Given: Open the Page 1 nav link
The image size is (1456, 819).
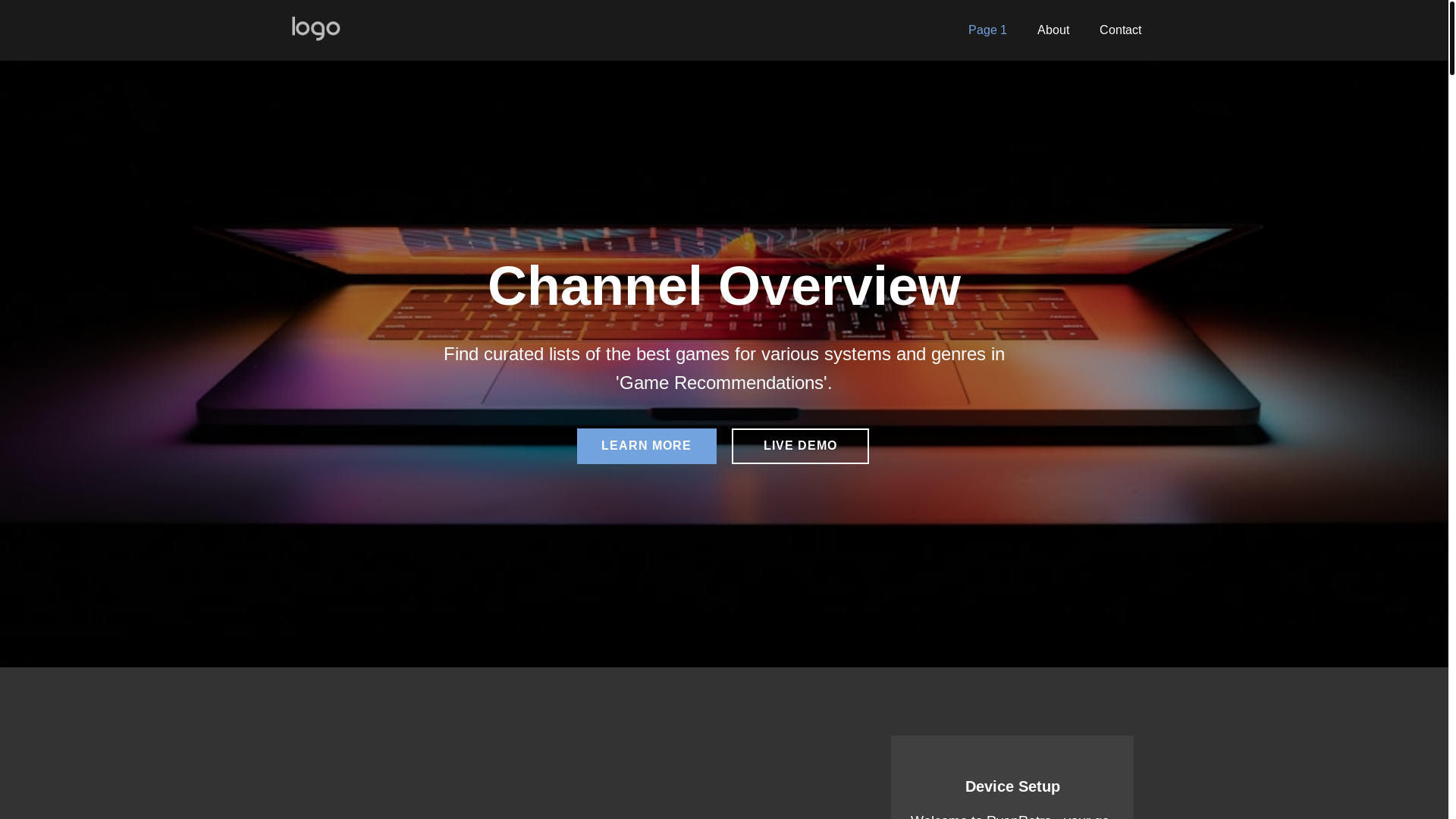Looking at the screenshot, I should point(987,30).
